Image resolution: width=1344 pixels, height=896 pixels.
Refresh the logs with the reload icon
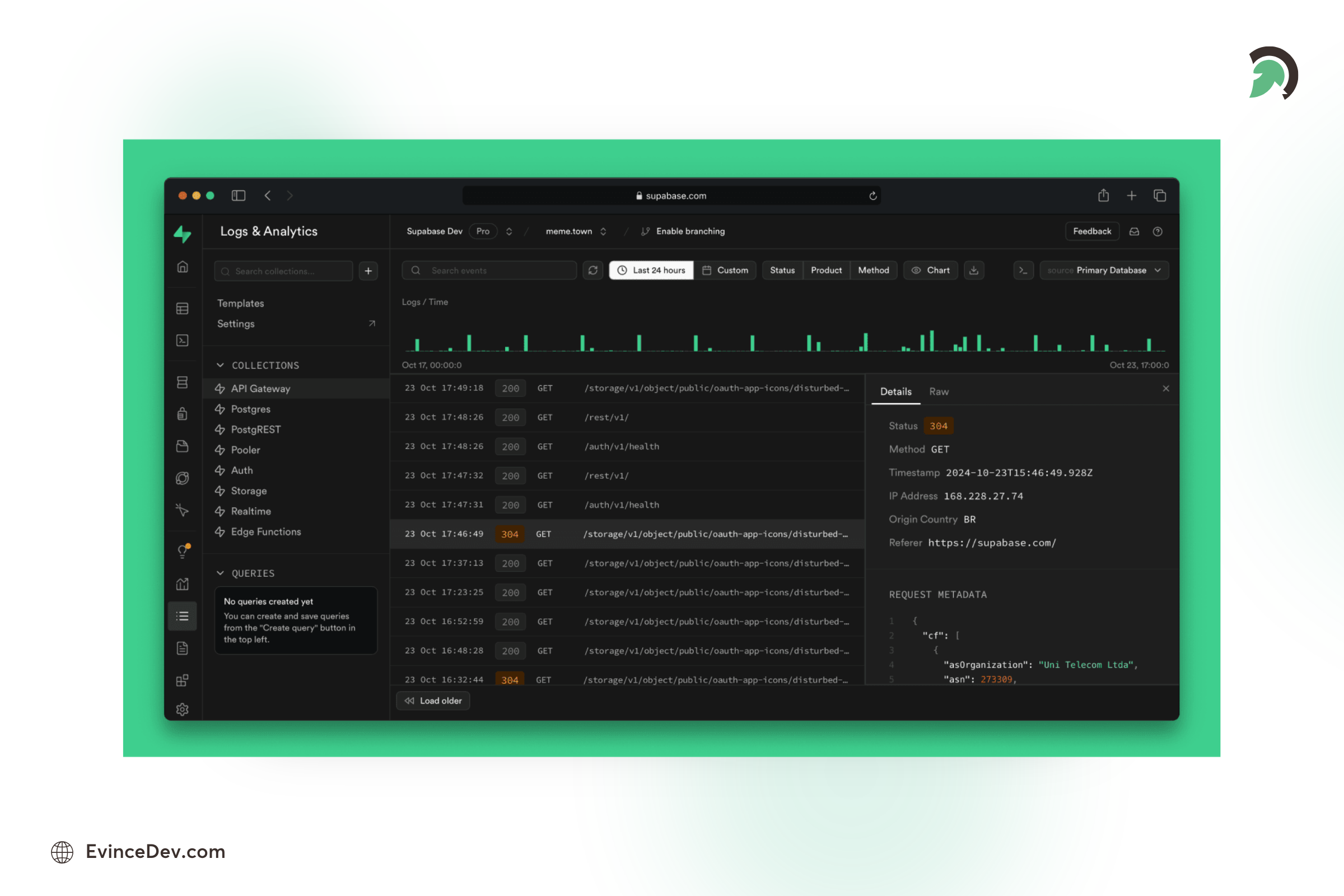pyautogui.click(x=593, y=270)
